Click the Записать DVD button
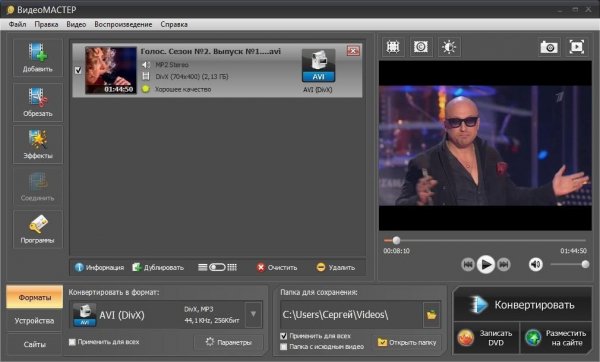The image size is (600, 362). click(486, 338)
